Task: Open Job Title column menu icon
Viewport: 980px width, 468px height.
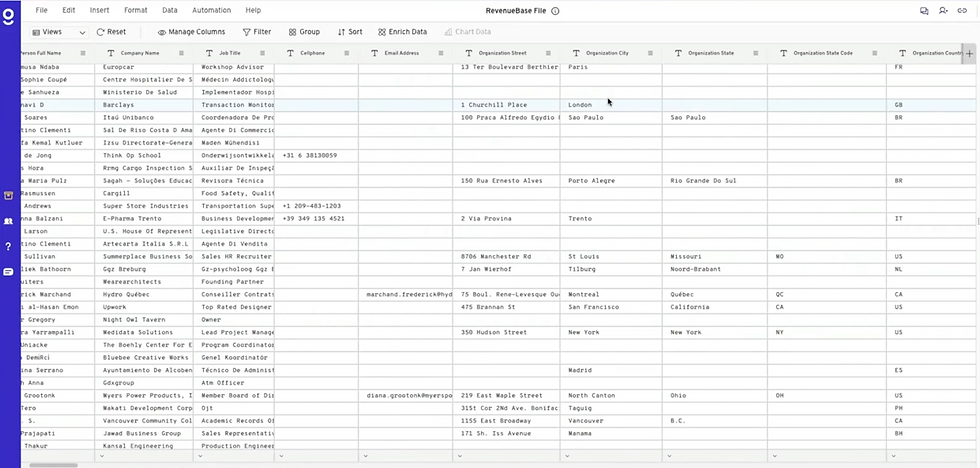Action: pos(262,53)
